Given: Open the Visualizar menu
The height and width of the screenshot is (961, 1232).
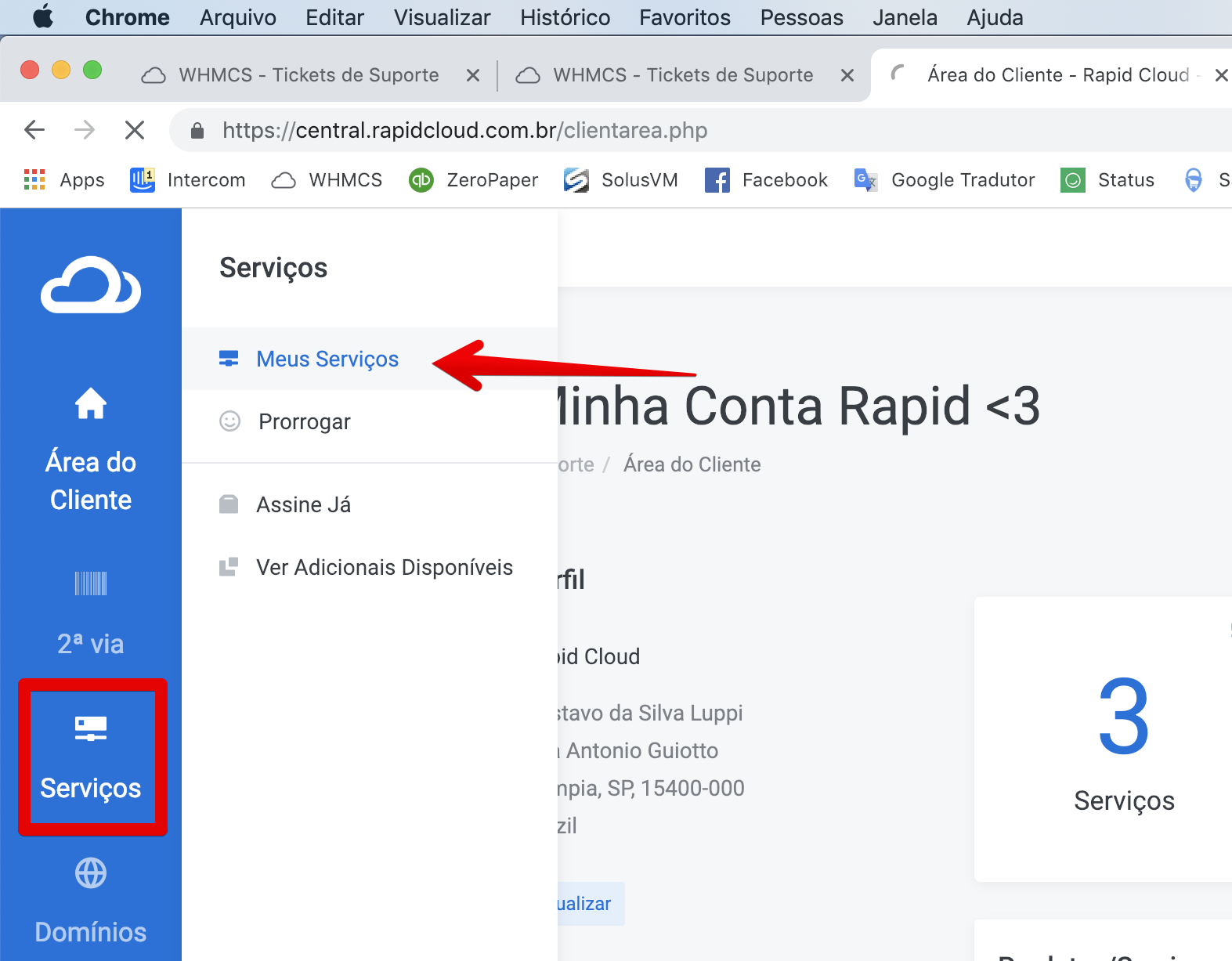Looking at the screenshot, I should (x=443, y=17).
